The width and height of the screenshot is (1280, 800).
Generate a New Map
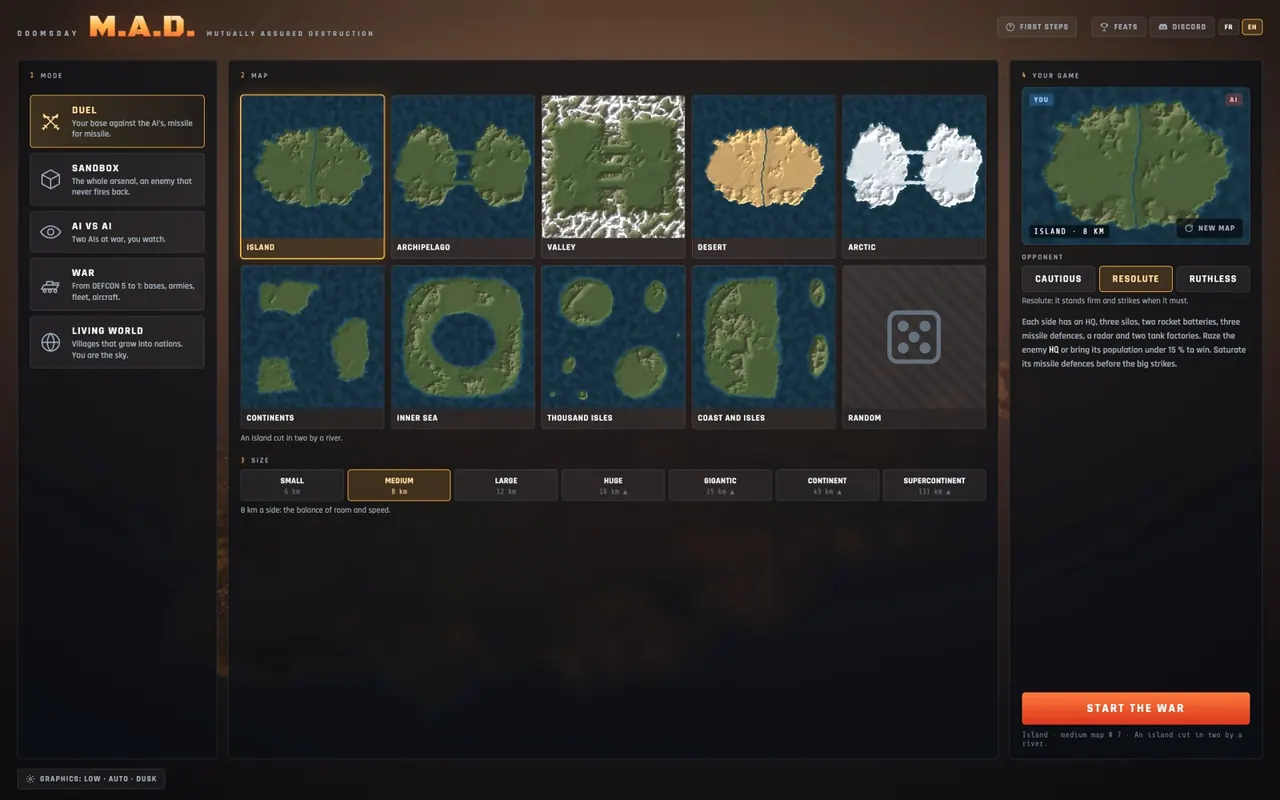point(1210,228)
